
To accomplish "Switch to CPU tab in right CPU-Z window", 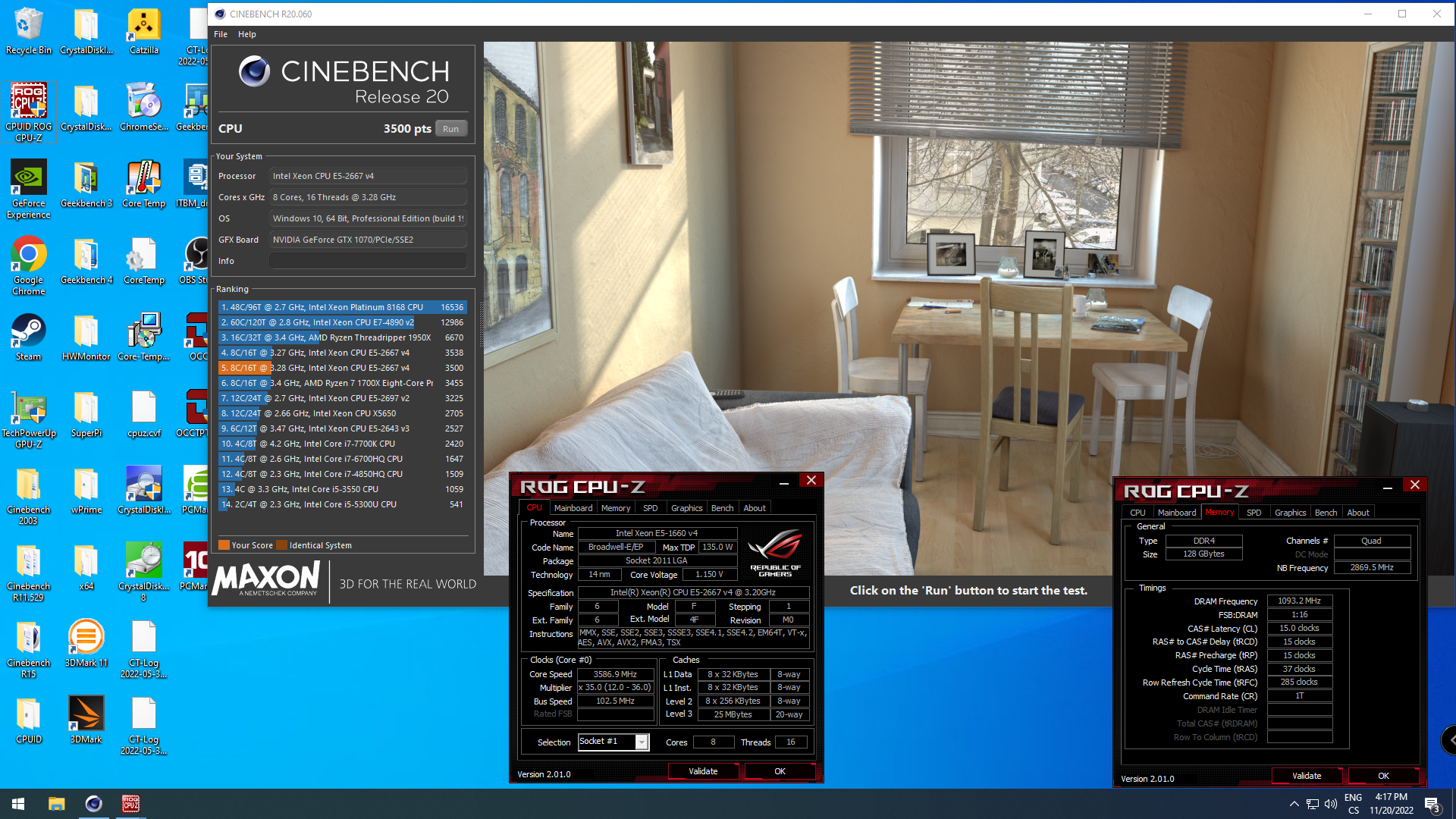I will pos(1137,513).
